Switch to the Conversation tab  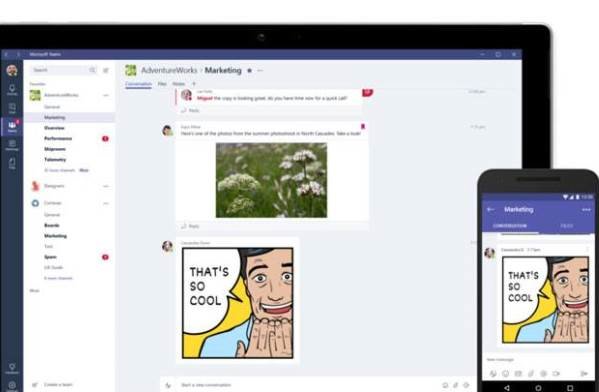click(x=138, y=84)
